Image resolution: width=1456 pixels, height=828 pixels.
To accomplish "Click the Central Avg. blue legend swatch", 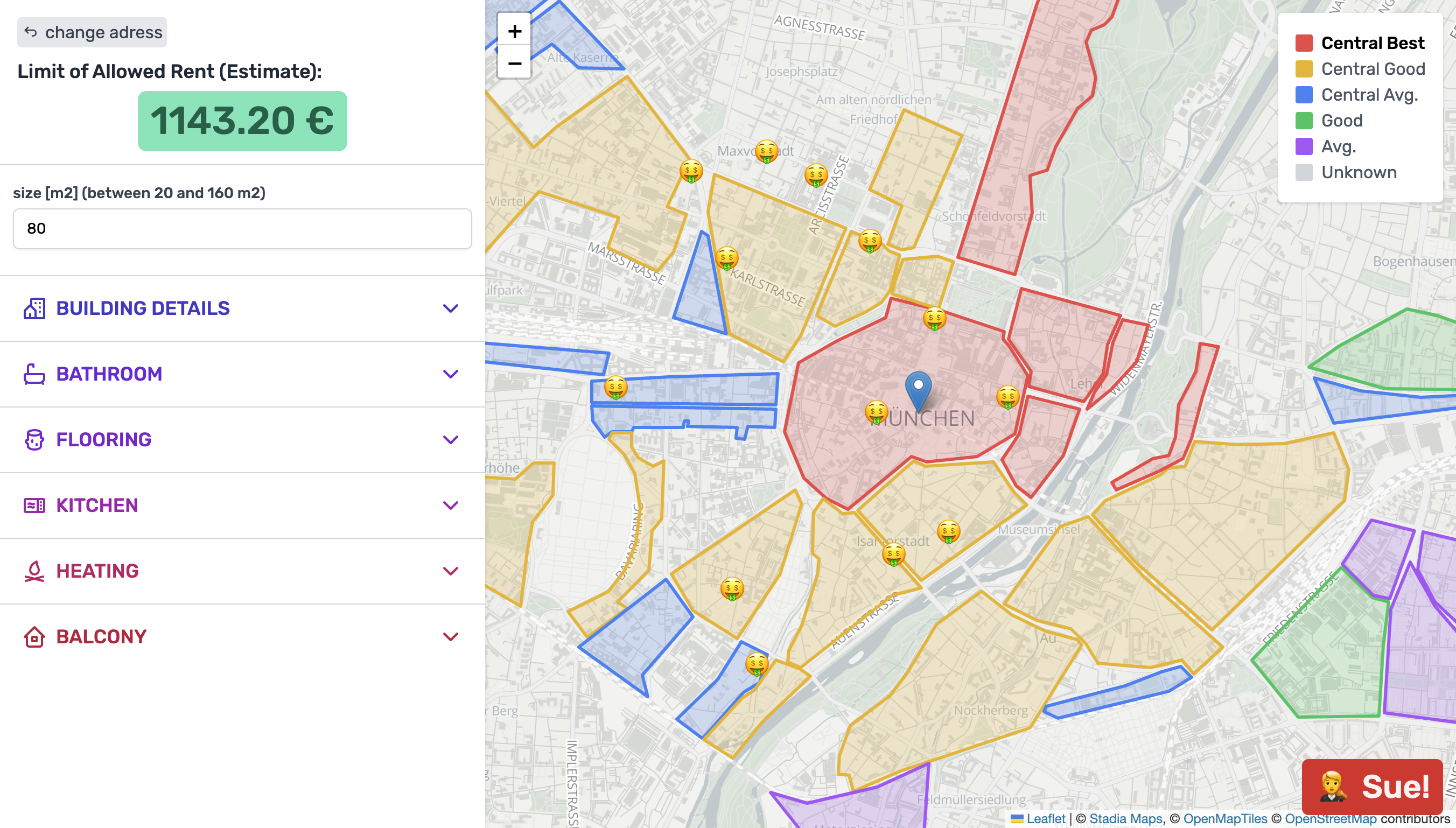I will point(1304,95).
